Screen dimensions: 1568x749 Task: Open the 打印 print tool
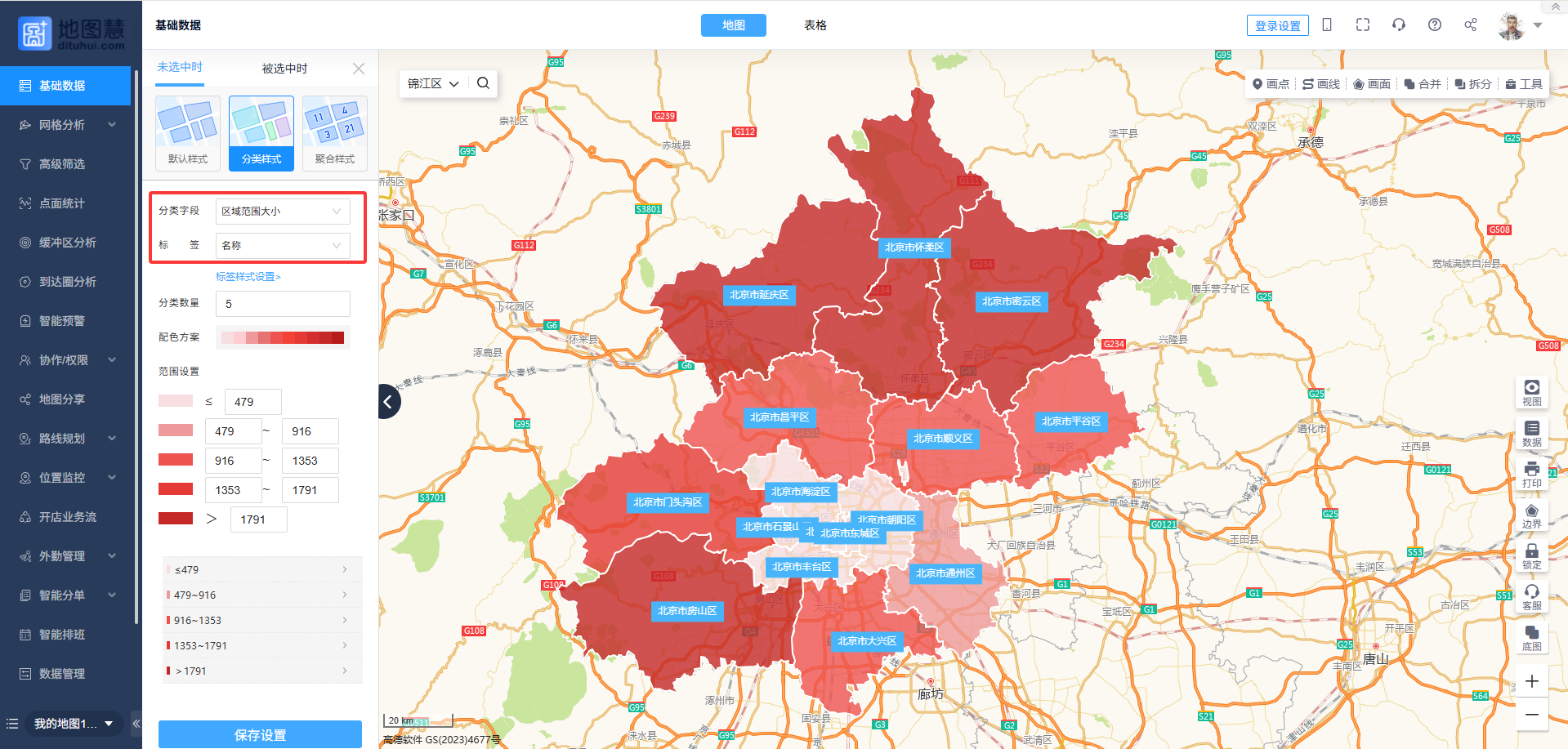[x=1531, y=474]
